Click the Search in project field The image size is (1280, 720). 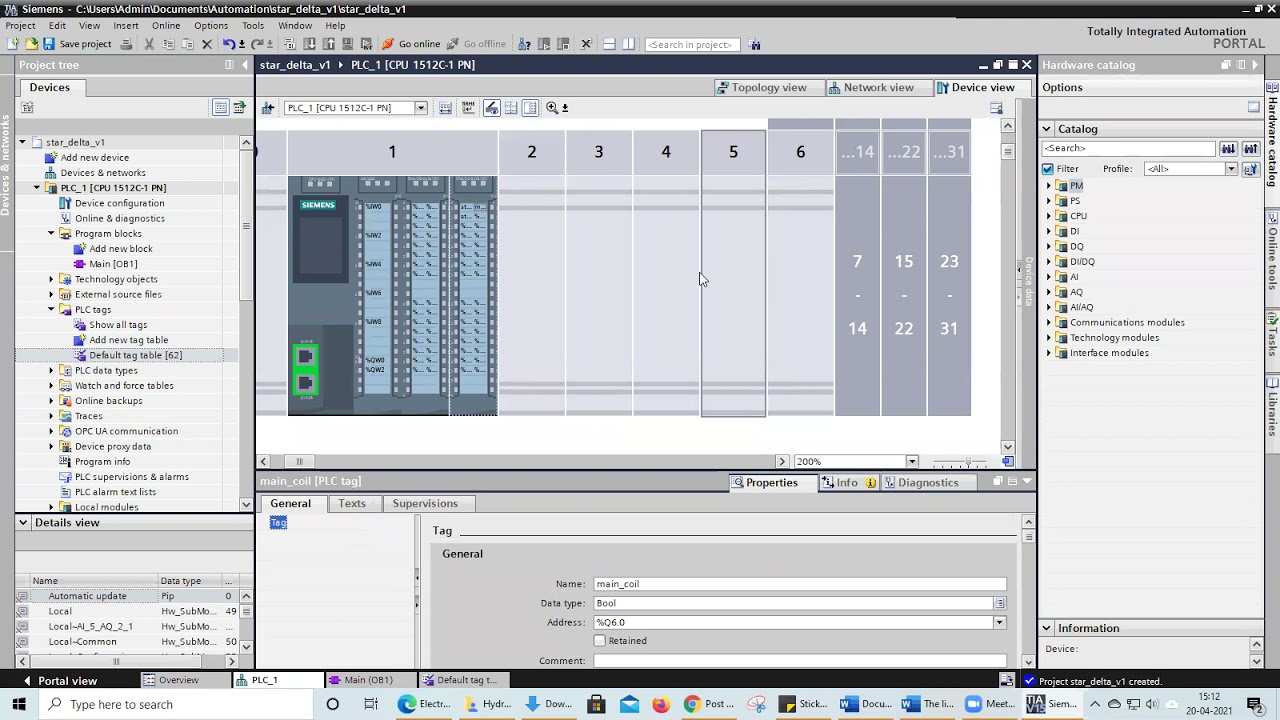point(693,44)
